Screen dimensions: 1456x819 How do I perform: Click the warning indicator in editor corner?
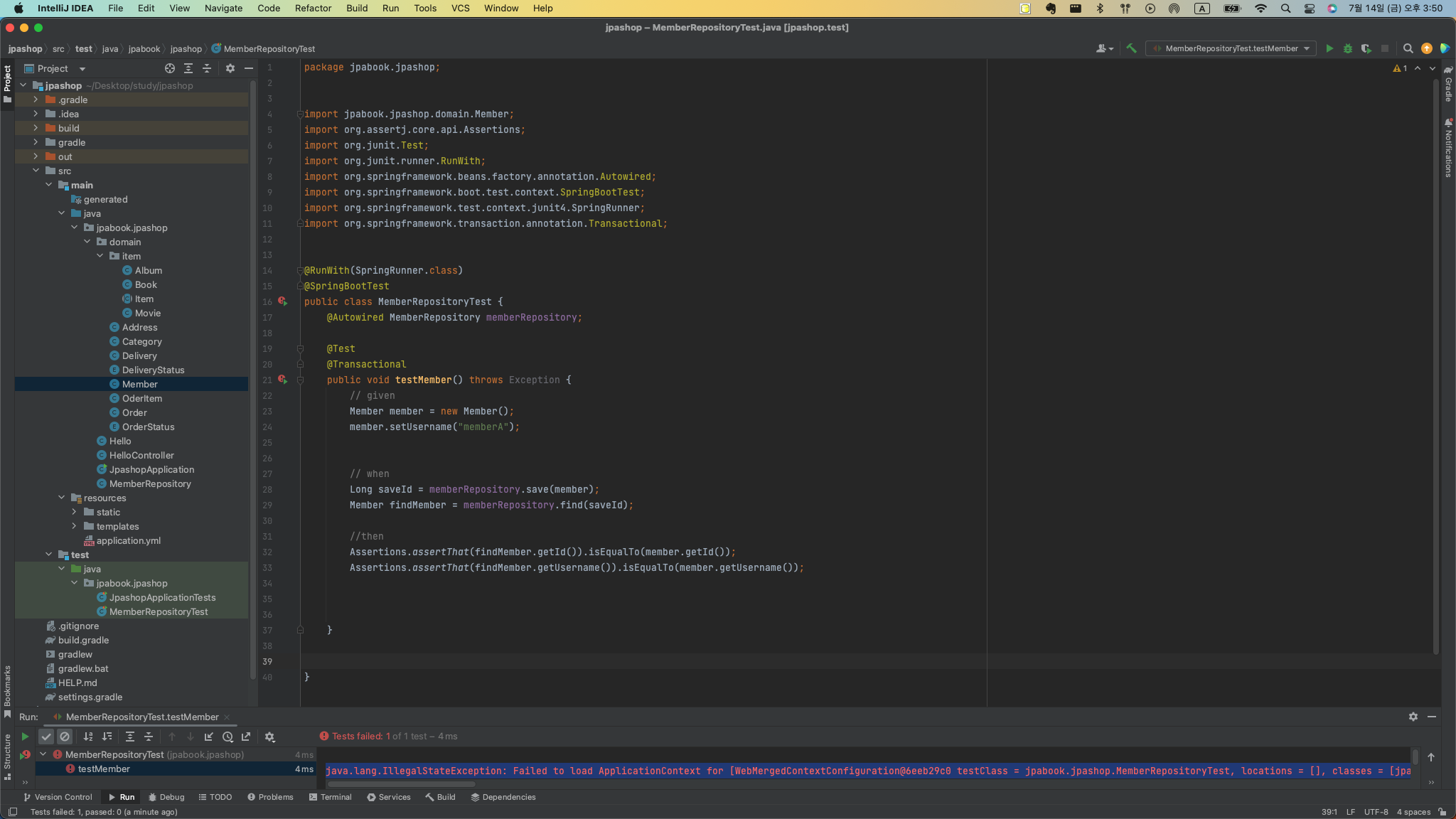(x=1400, y=68)
